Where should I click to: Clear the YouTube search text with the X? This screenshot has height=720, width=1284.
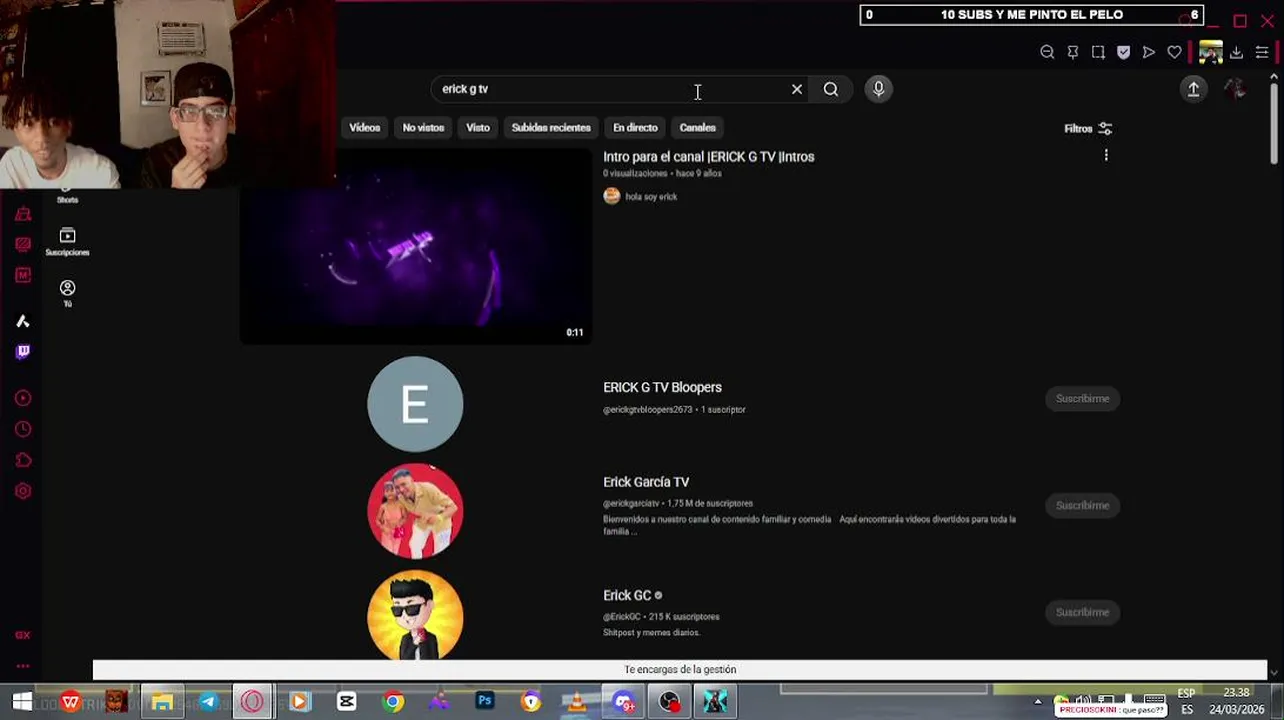tap(797, 89)
